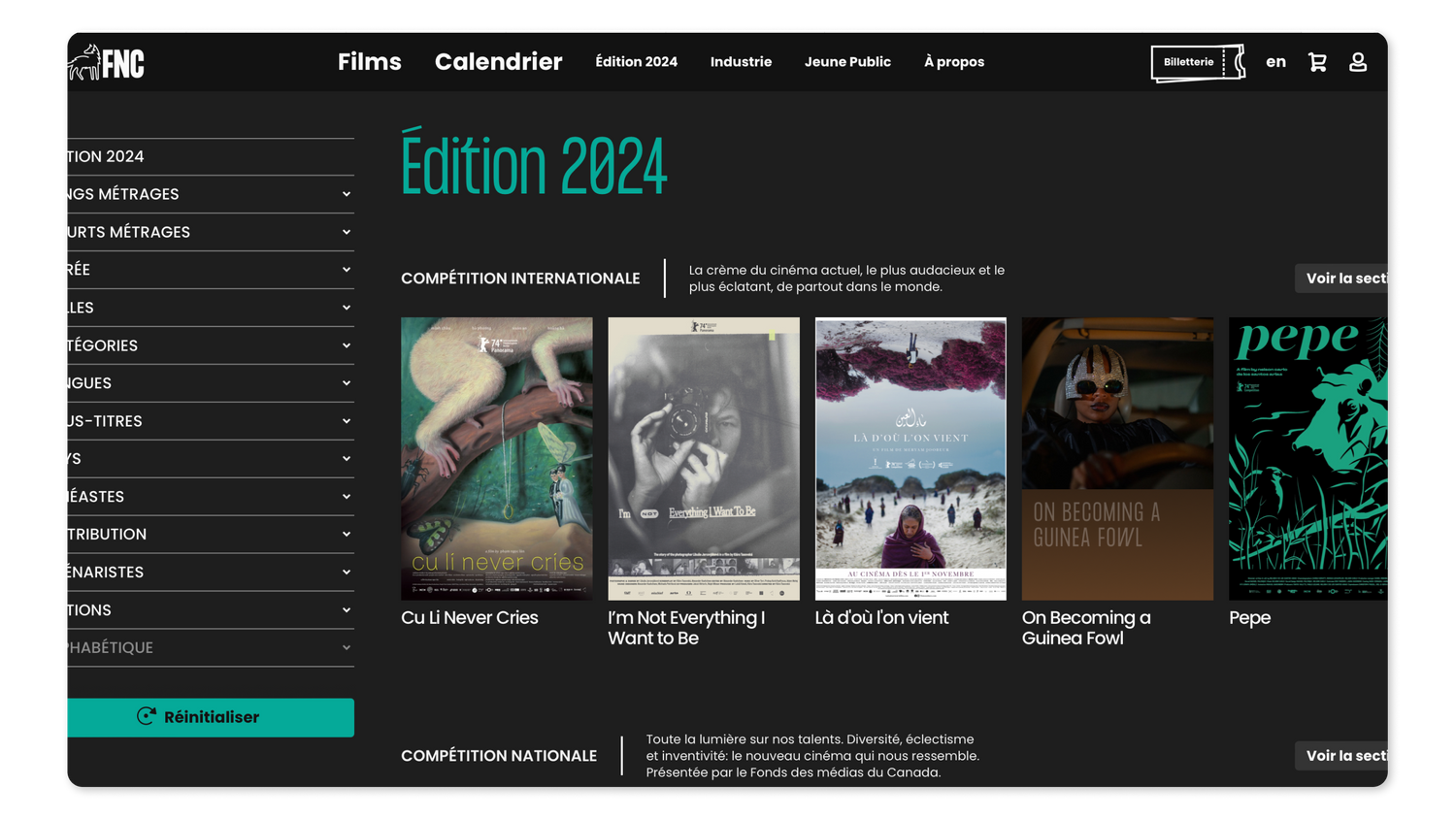Expand the Cinéastes filter

click(211, 497)
